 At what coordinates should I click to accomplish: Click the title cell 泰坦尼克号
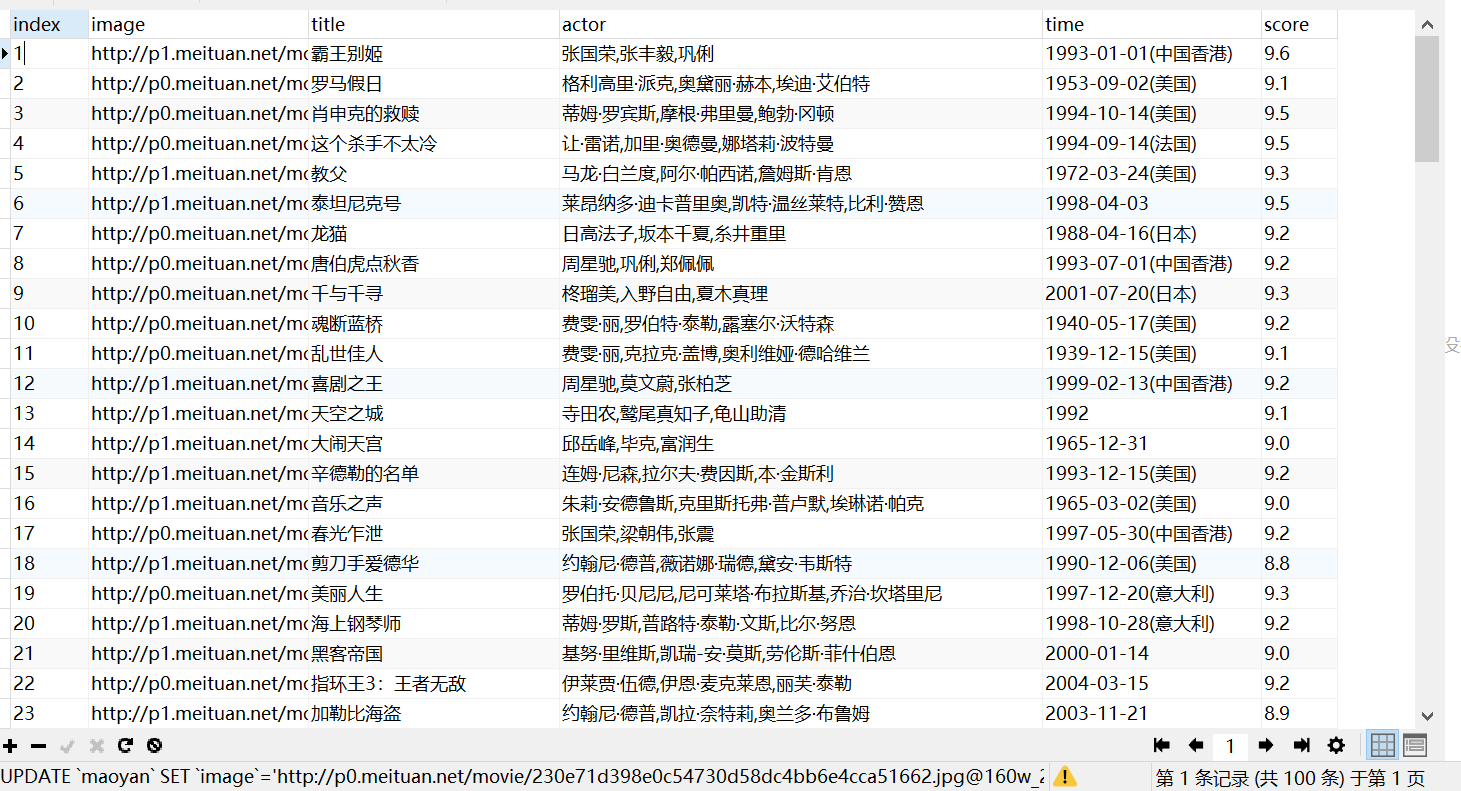pyautogui.click(x=433, y=204)
